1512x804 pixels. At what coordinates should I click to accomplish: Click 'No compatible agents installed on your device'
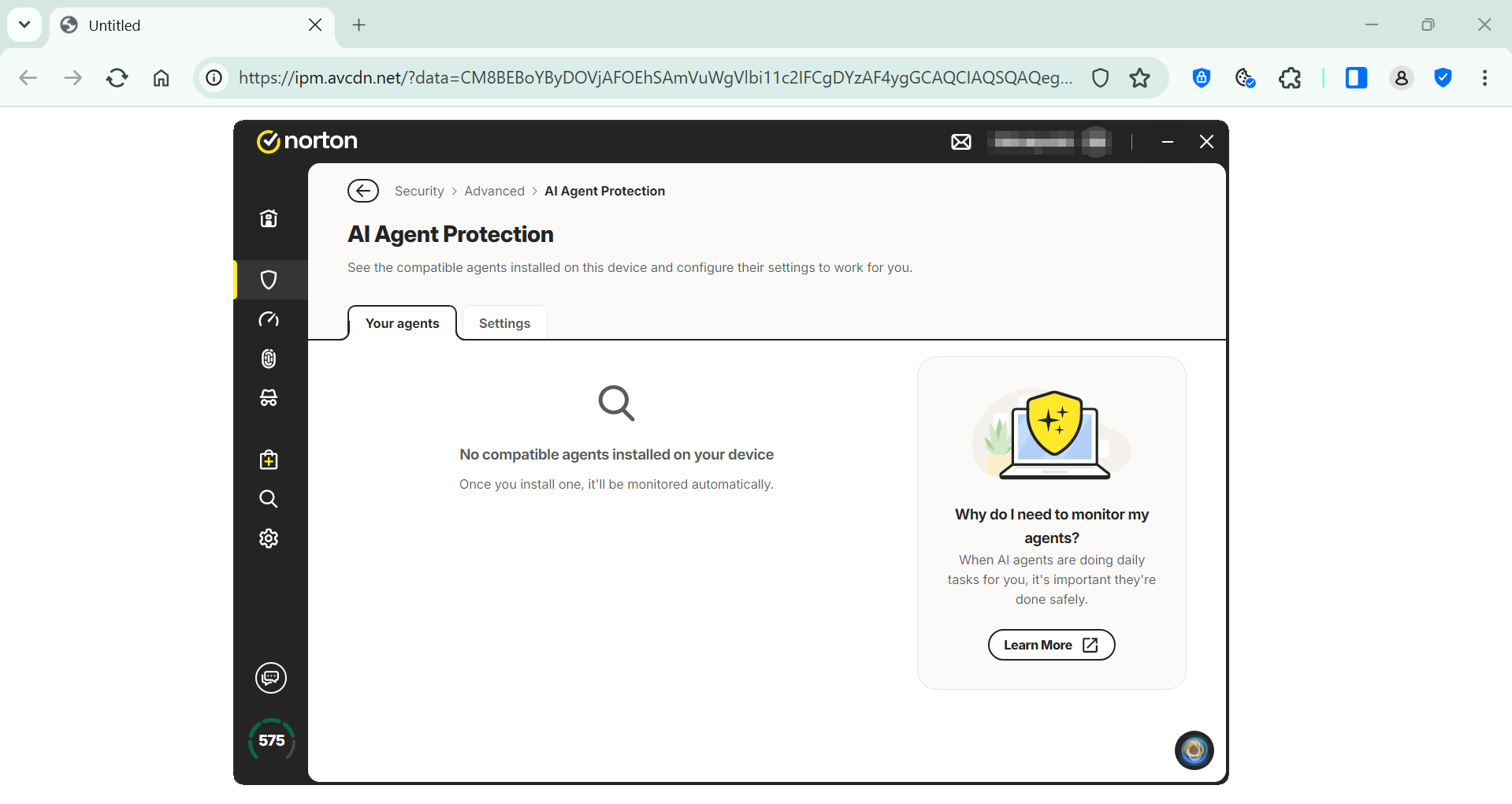tap(616, 455)
